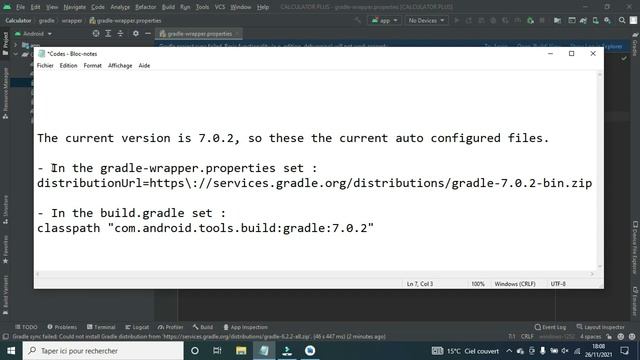Image resolution: width=640 pixels, height=360 pixels.
Task: Expand the app module tree node
Action: coord(16,44)
